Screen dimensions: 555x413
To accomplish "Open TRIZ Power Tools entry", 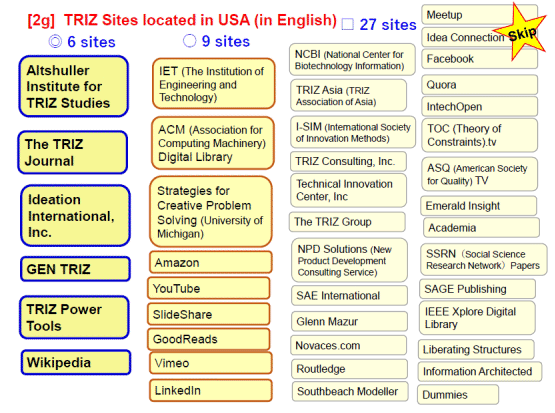I will [74, 317].
